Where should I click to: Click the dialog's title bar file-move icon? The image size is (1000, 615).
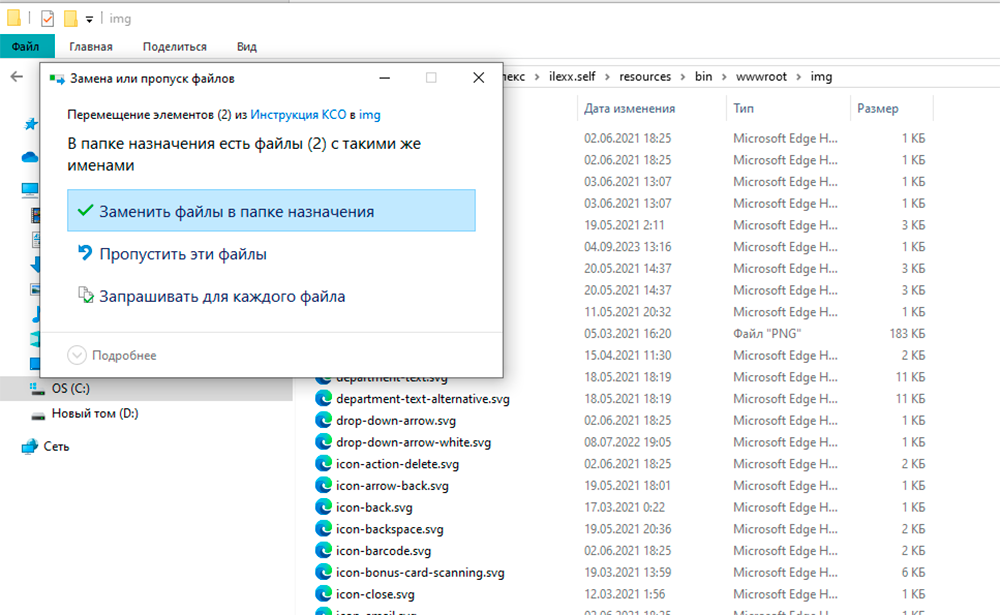(57, 78)
